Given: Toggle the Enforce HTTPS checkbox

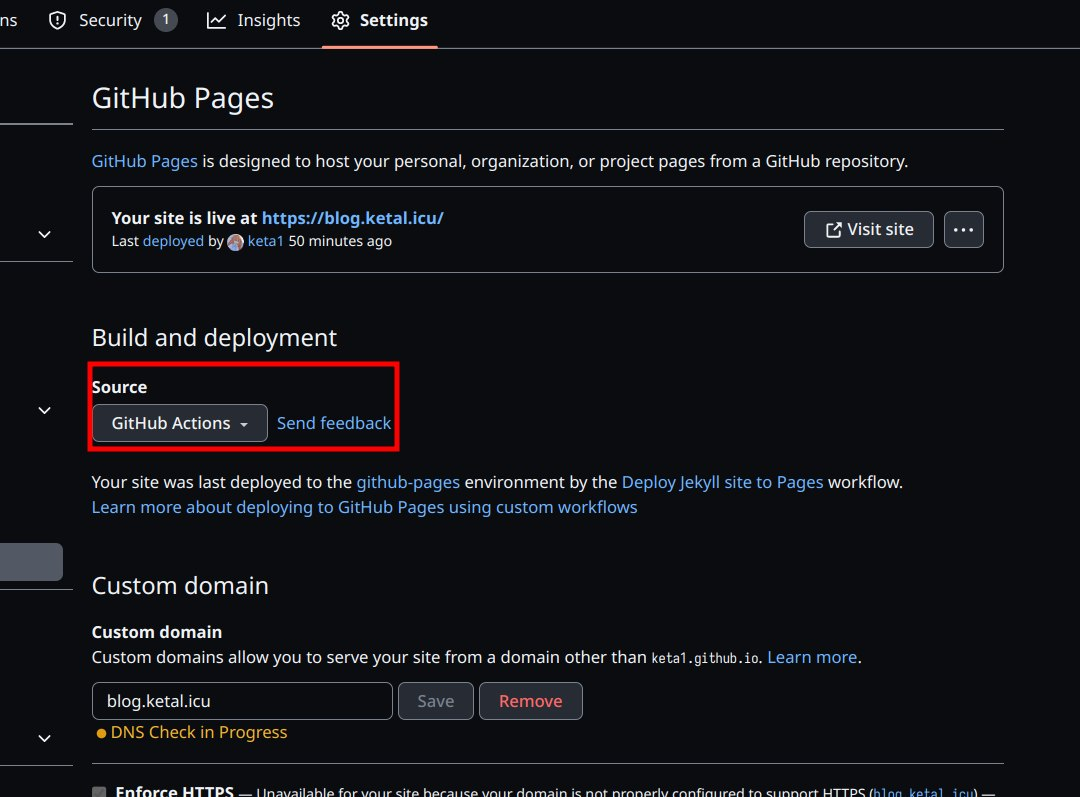Looking at the screenshot, I should [99, 792].
